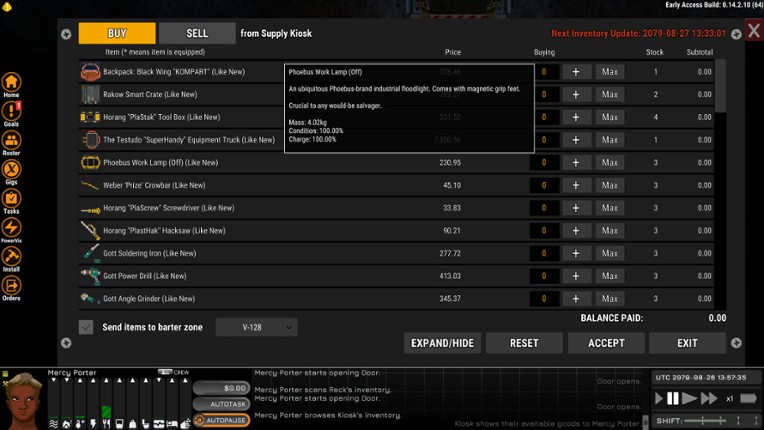Increase quantity of Gott Power Drill with plus
Viewport: 764px width, 430px height.
click(x=575, y=276)
